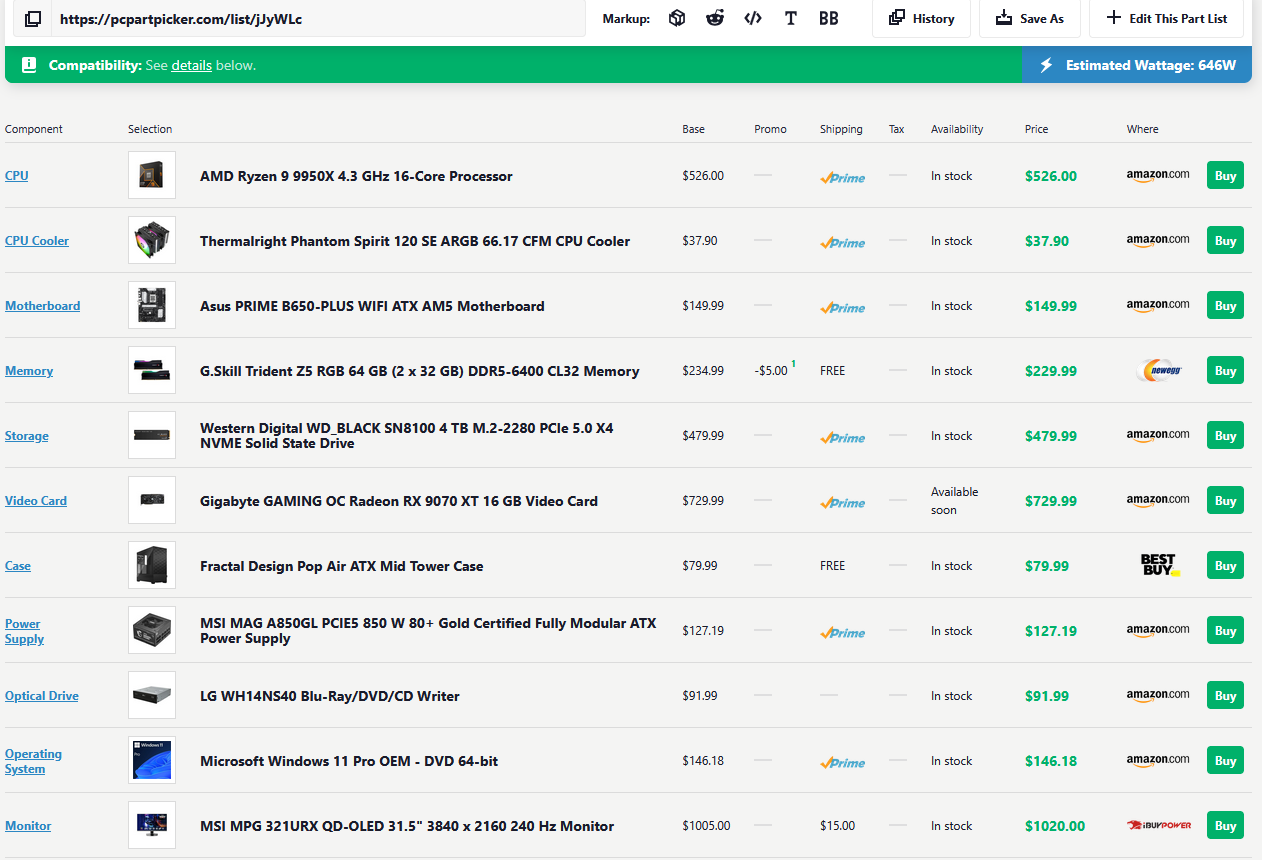Image resolution: width=1262 pixels, height=860 pixels.
Task: Select the PCPartPicker markup cube icon
Action: (677, 18)
